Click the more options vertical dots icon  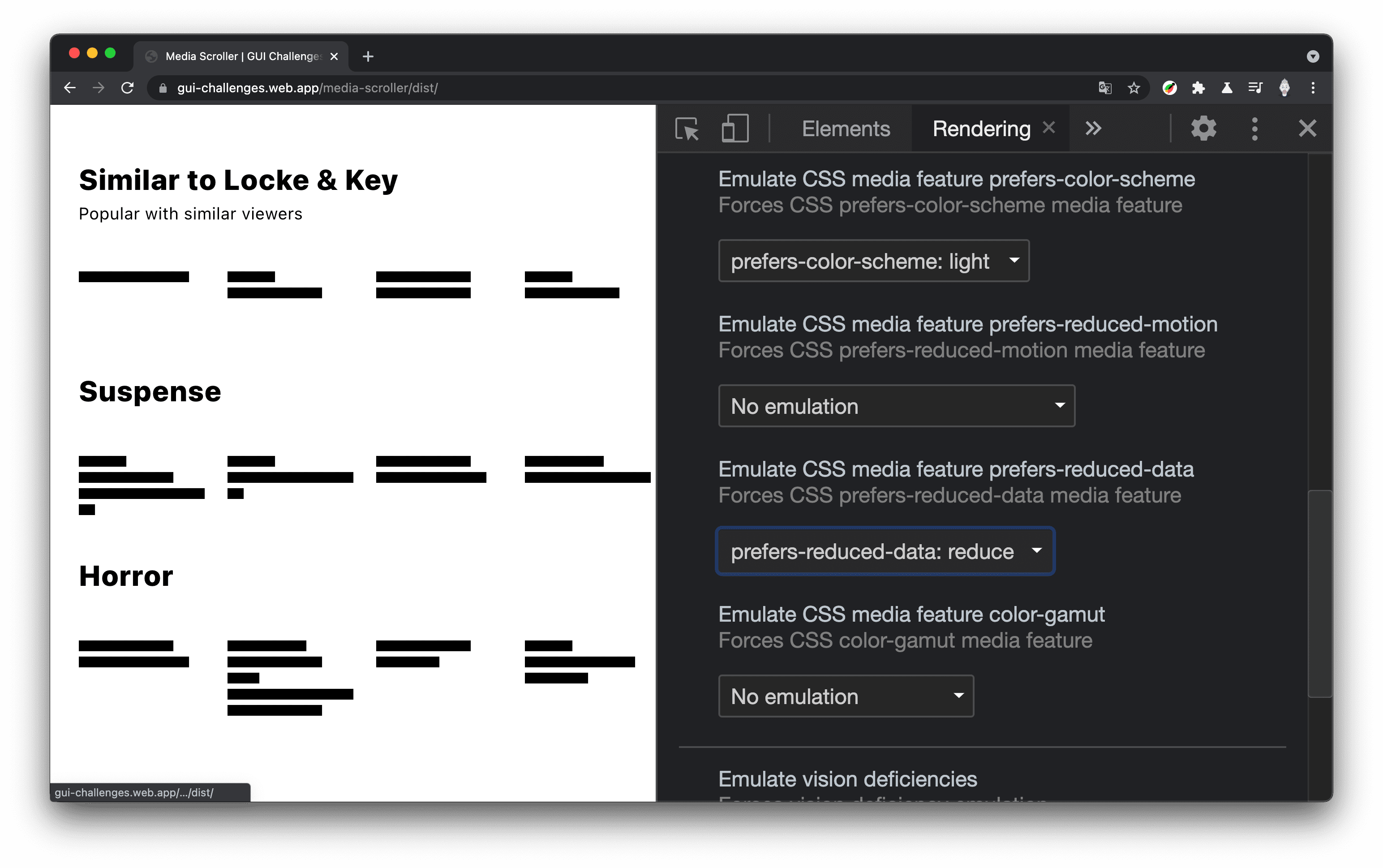[1254, 128]
